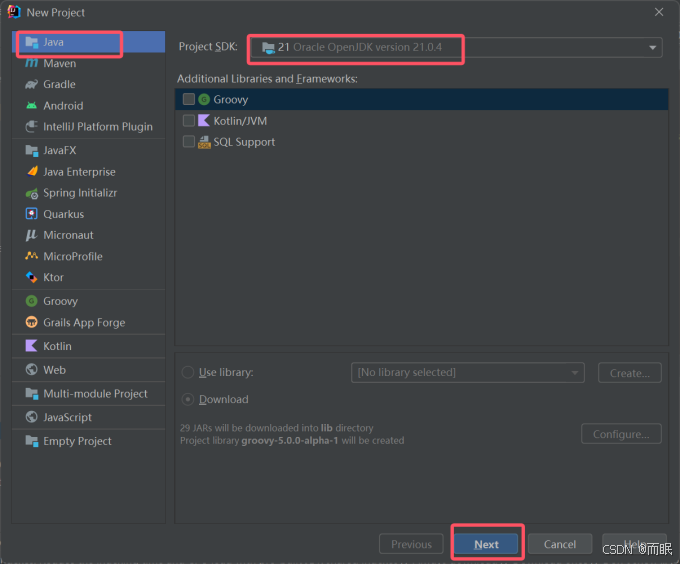Click the Quarkus icon
681x564 pixels.
pos(32,214)
